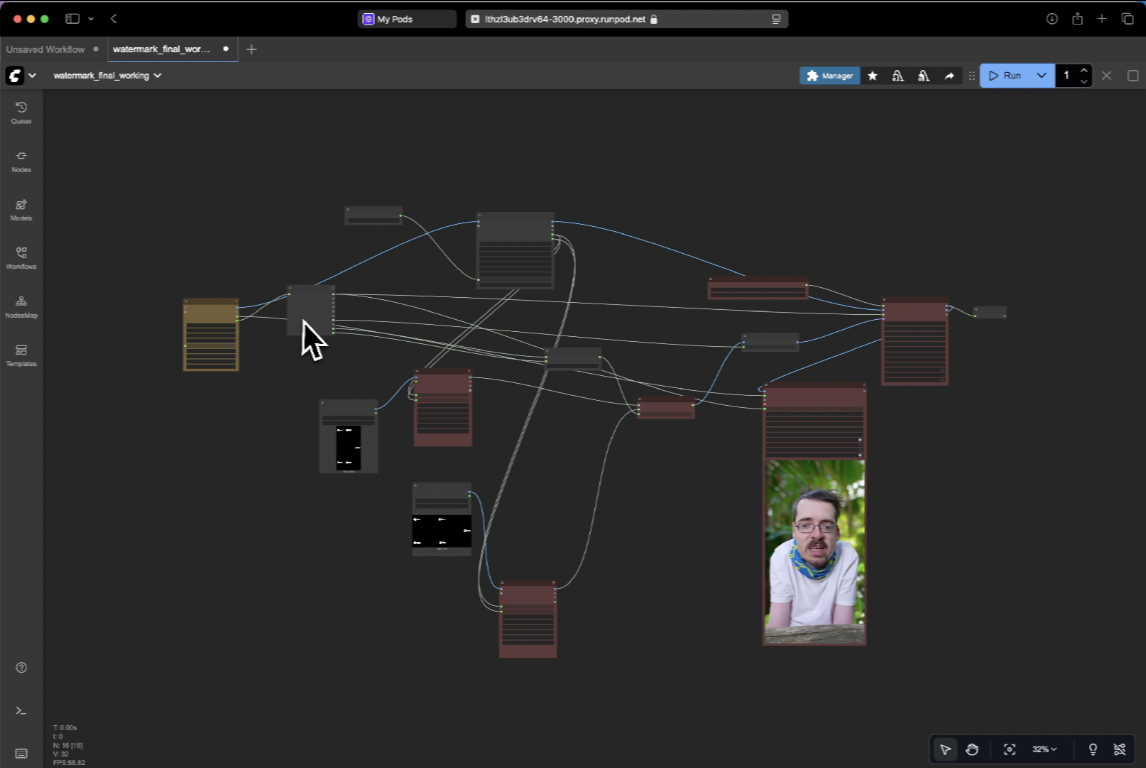Viewport: 1146px width, 768px height.
Task: Run the workflow
Action: point(1005,75)
